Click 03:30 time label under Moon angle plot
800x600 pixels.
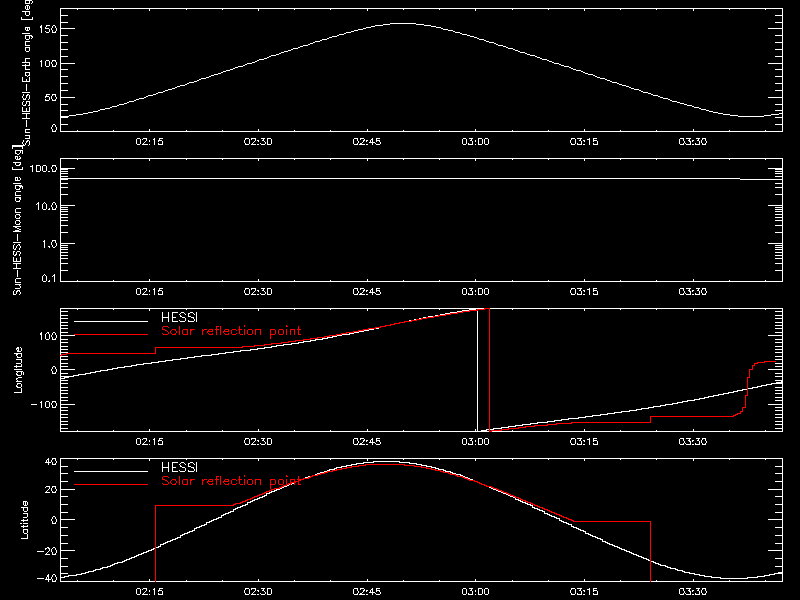(x=693, y=292)
